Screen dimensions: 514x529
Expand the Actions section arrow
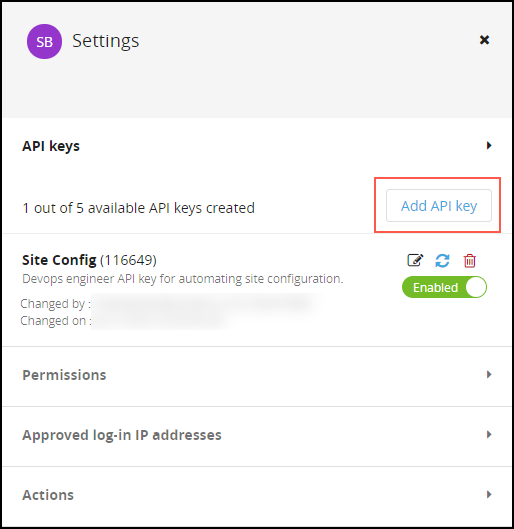click(489, 495)
